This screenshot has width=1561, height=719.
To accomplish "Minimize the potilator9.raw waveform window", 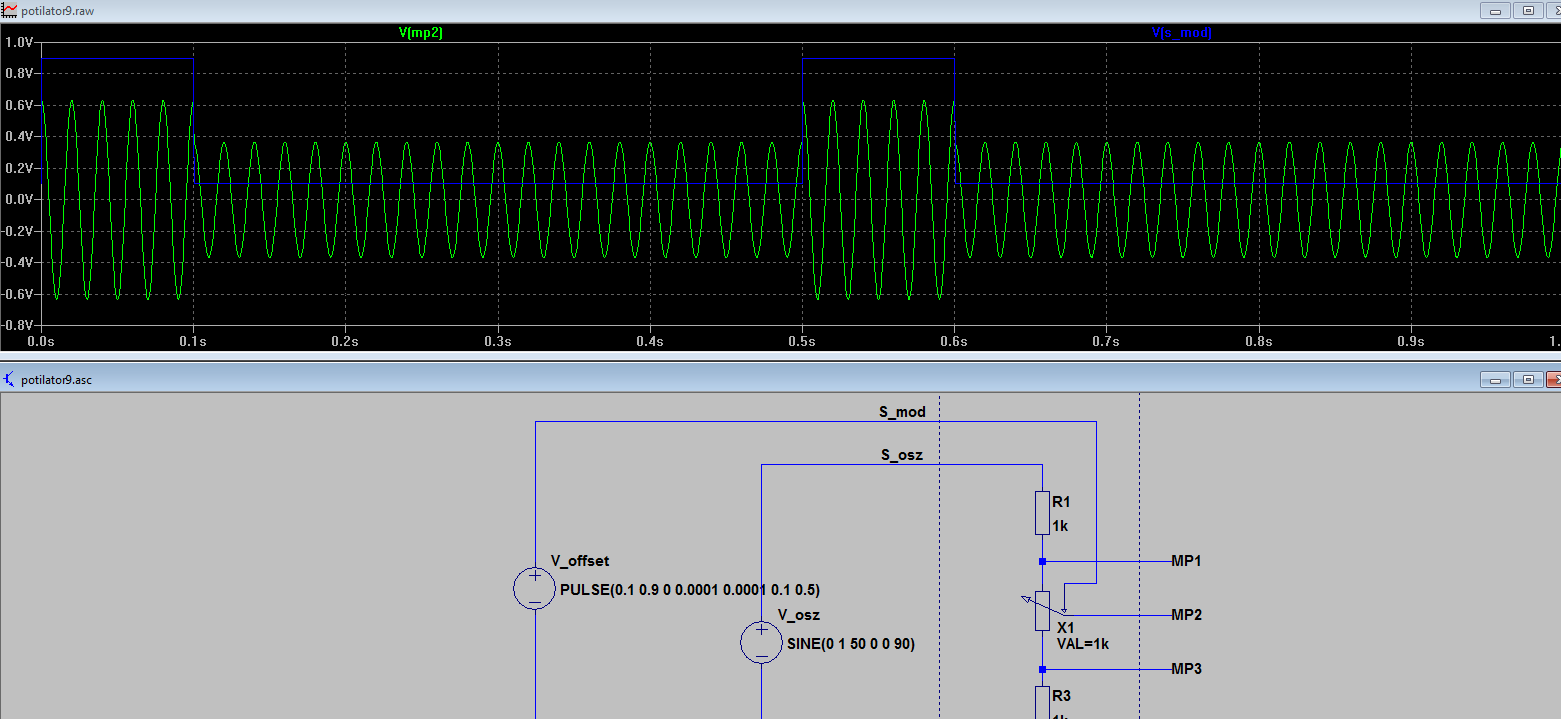I will 1496,10.
